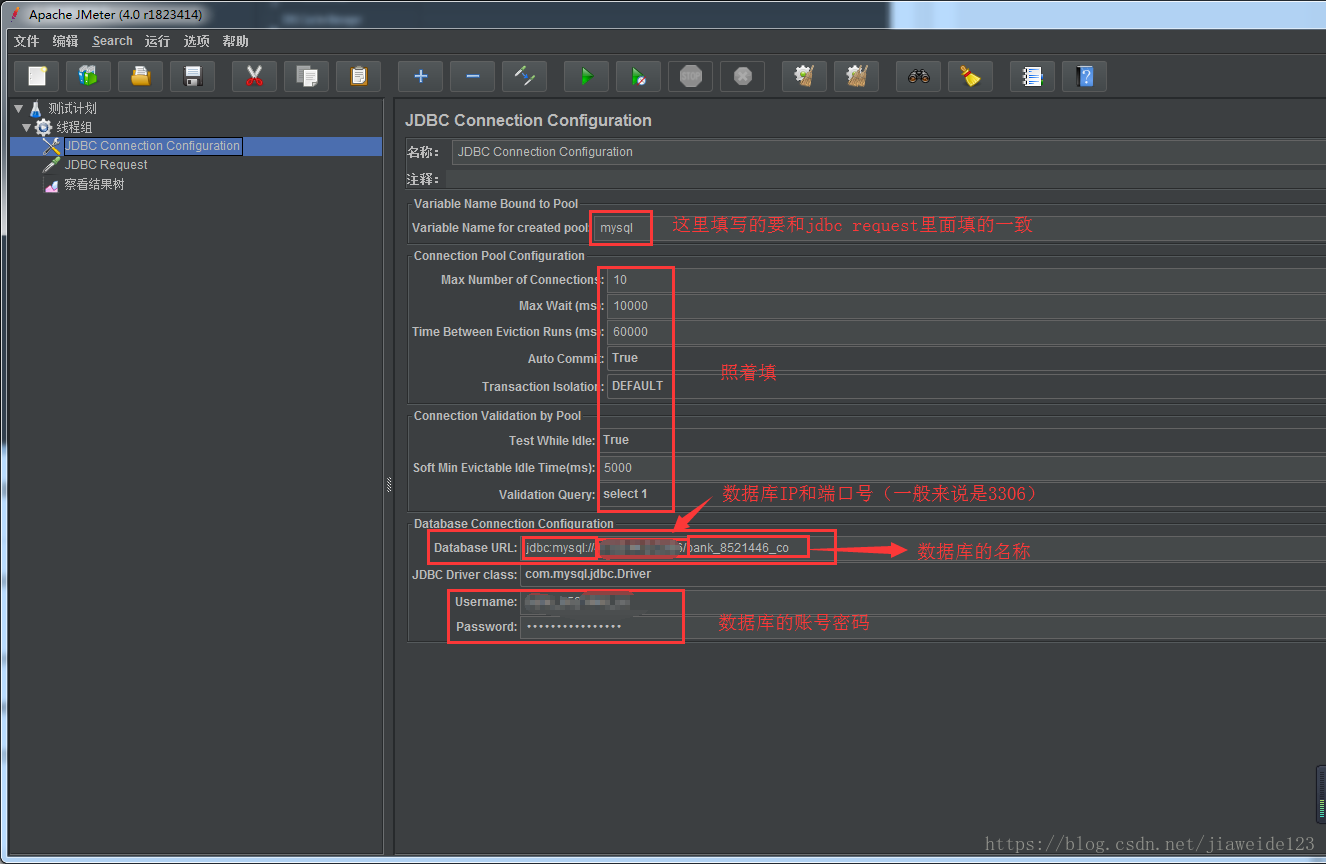Open the Validation Query combo box
The width and height of the screenshot is (1326, 864).
(x=962, y=494)
